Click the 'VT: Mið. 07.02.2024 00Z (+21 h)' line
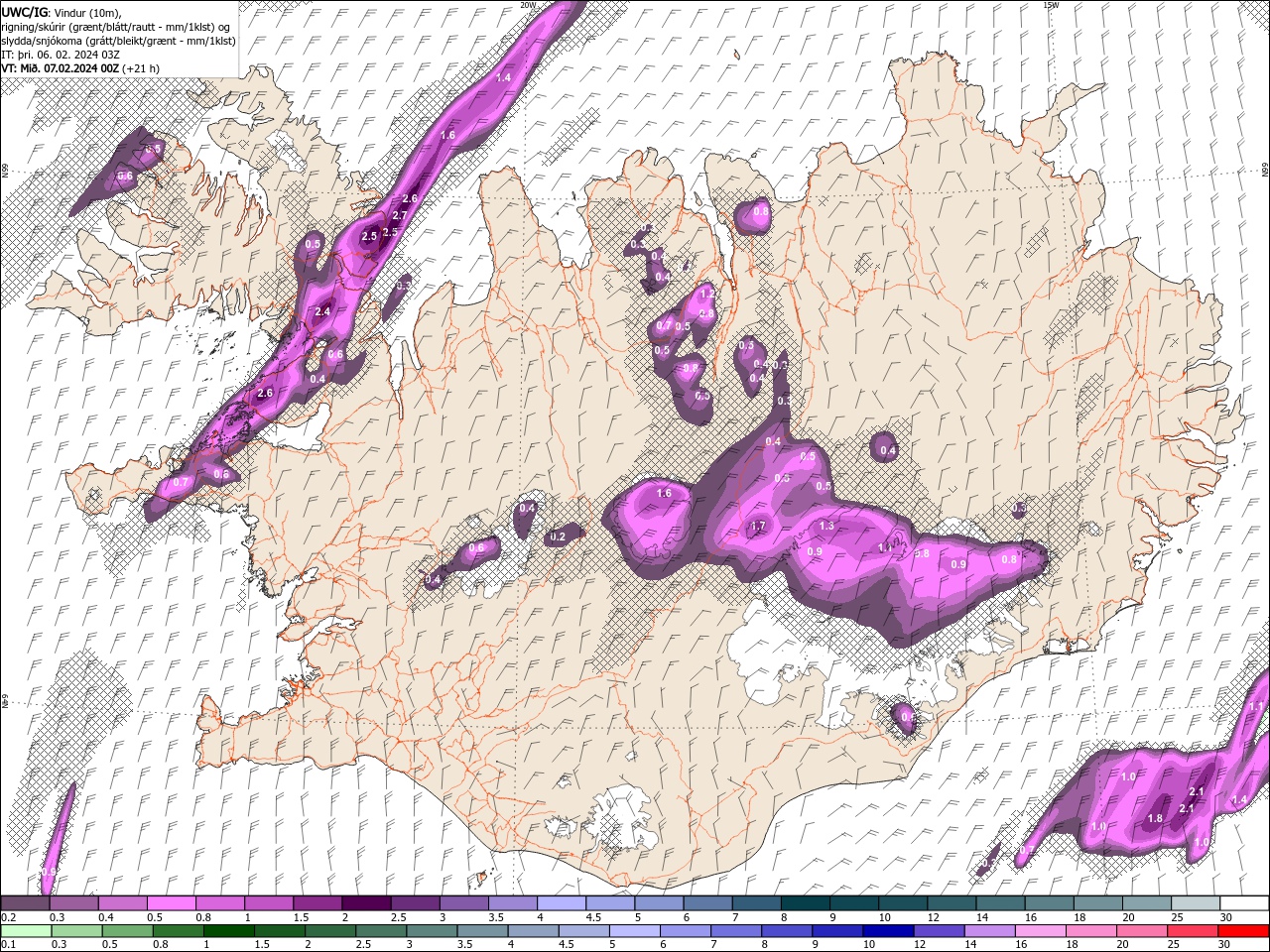The width and height of the screenshot is (1270, 952). point(81,68)
